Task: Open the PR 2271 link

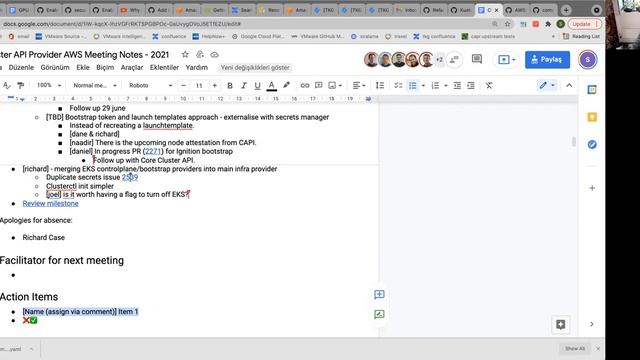Action: tap(153, 151)
